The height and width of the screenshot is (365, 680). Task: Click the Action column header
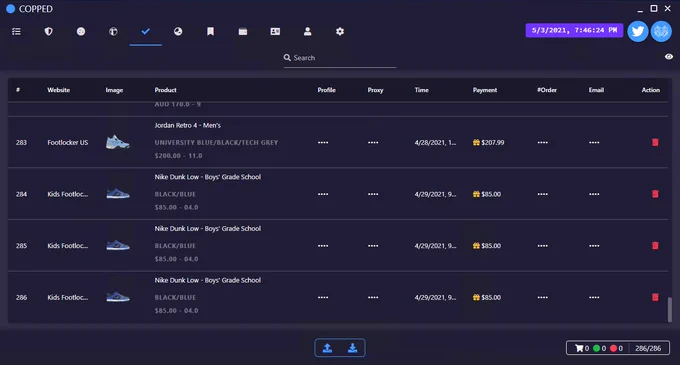[x=651, y=90]
